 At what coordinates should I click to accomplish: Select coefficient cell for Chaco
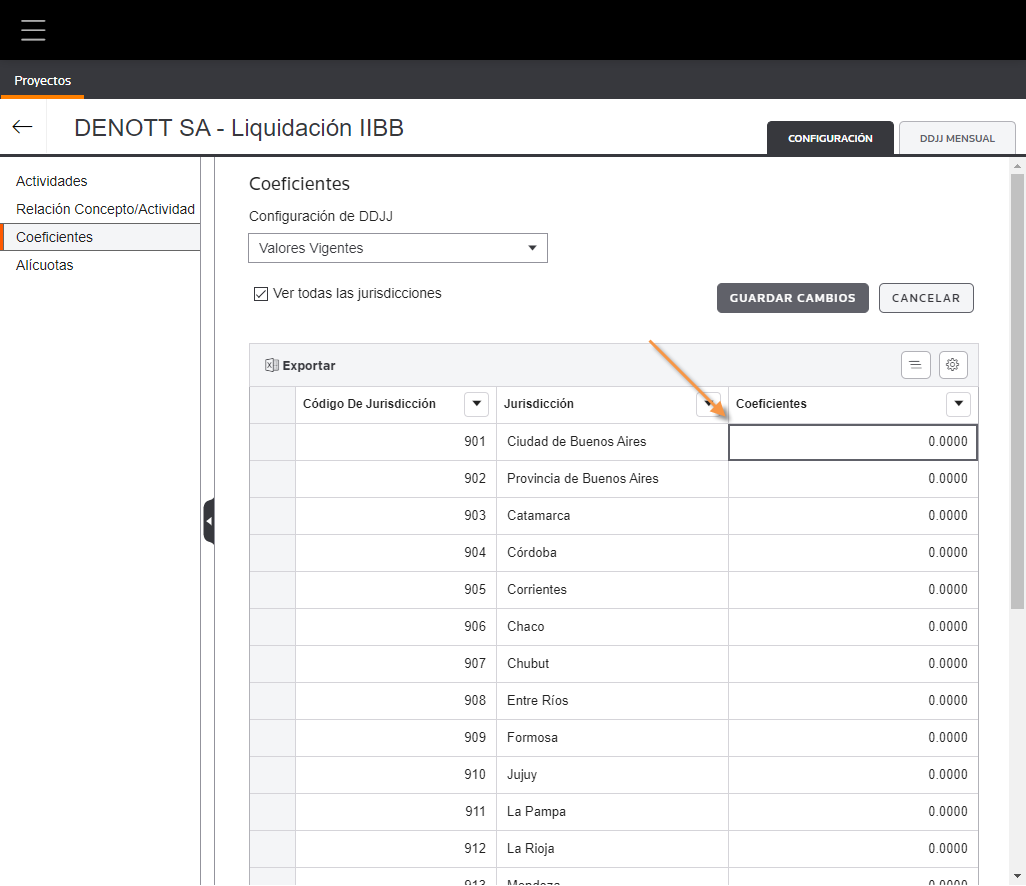coord(853,627)
